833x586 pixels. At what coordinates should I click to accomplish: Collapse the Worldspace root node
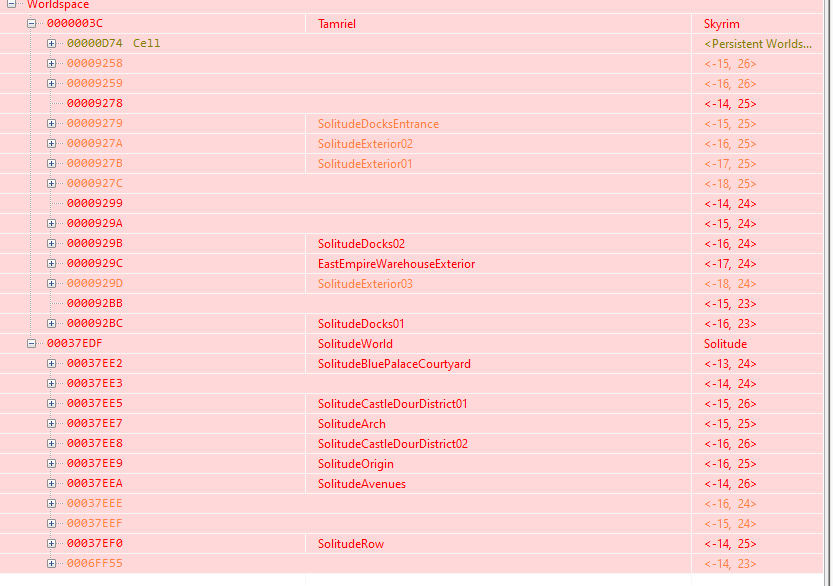(11, 4)
